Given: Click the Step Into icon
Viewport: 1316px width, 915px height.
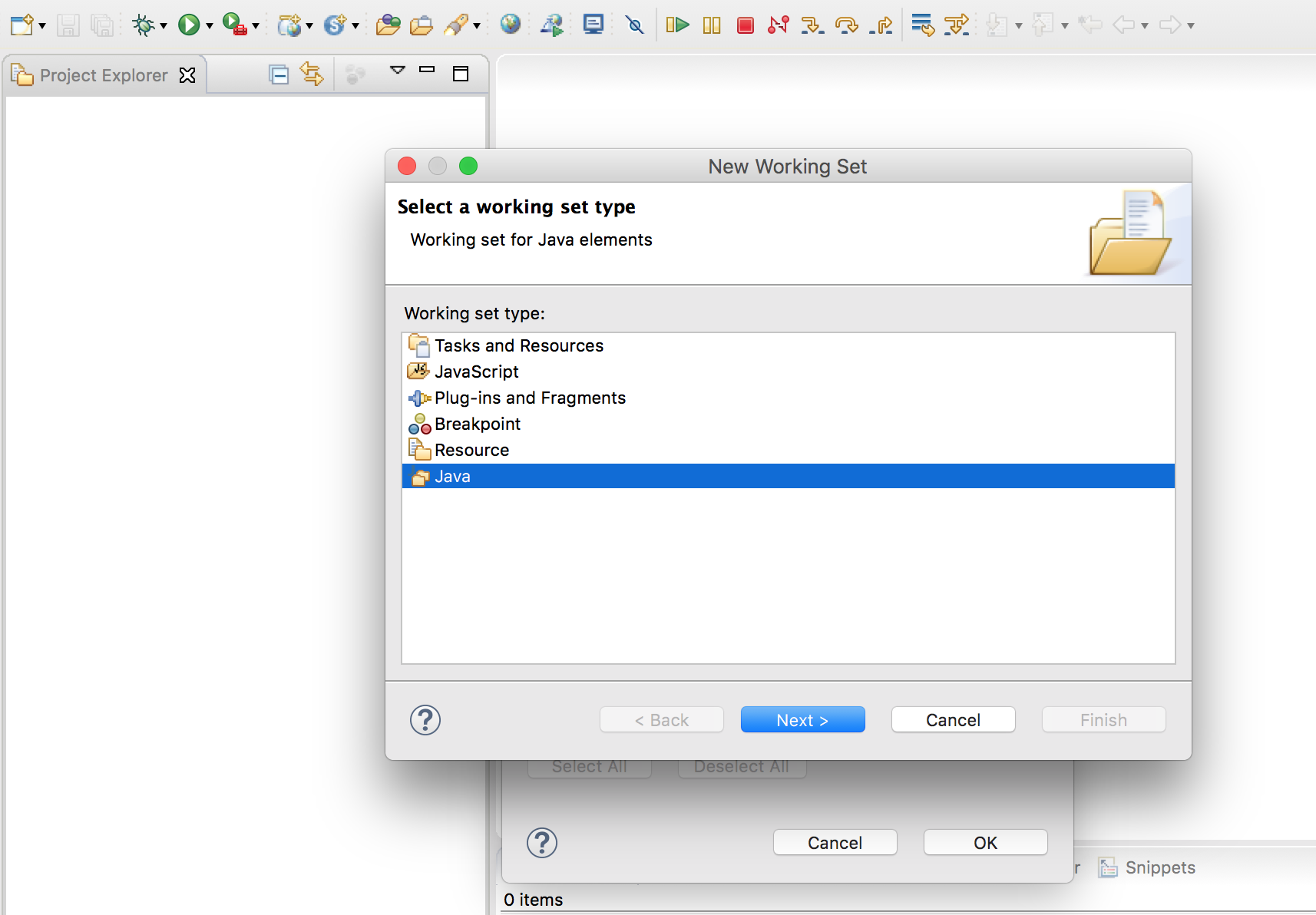Looking at the screenshot, I should coord(812,25).
